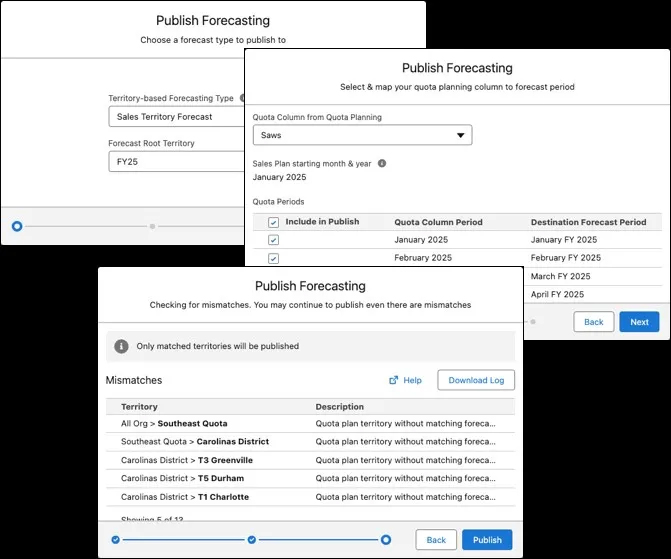
Task: Click the current step circle before Back button
Action: 386,540
